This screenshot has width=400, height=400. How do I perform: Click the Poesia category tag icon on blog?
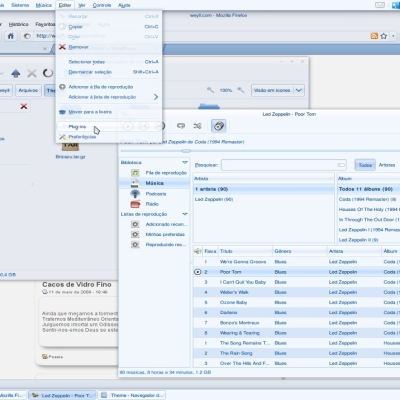click(x=45, y=357)
